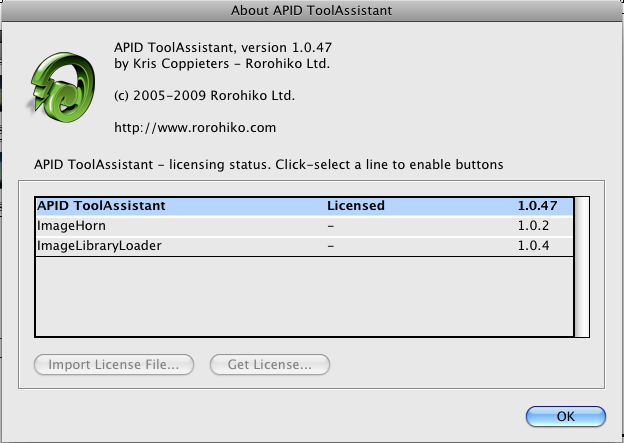Select the ImageHorn row
Viewport: 624px width, 443px height.
click(x=304, y=226)
